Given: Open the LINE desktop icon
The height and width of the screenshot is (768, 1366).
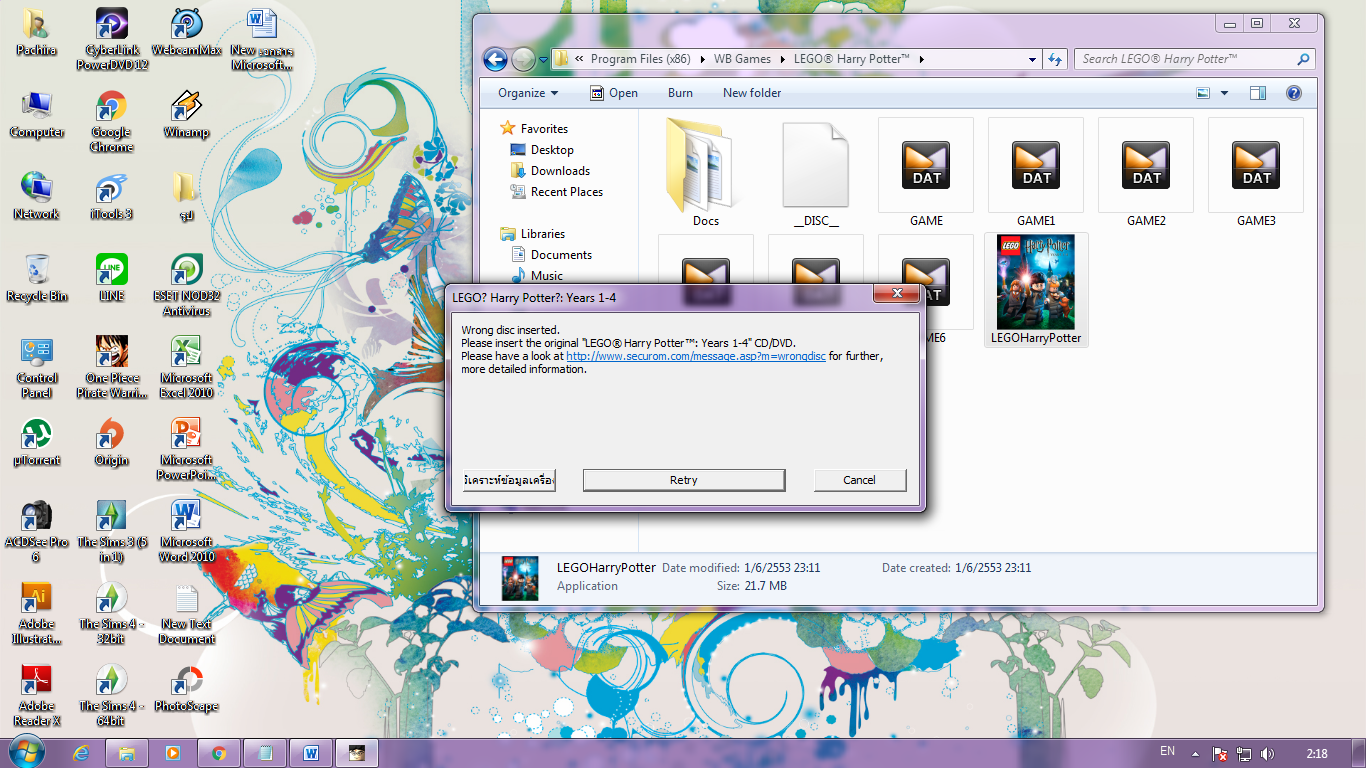Looking at the screenshot, I should click(x=111, y=277).
